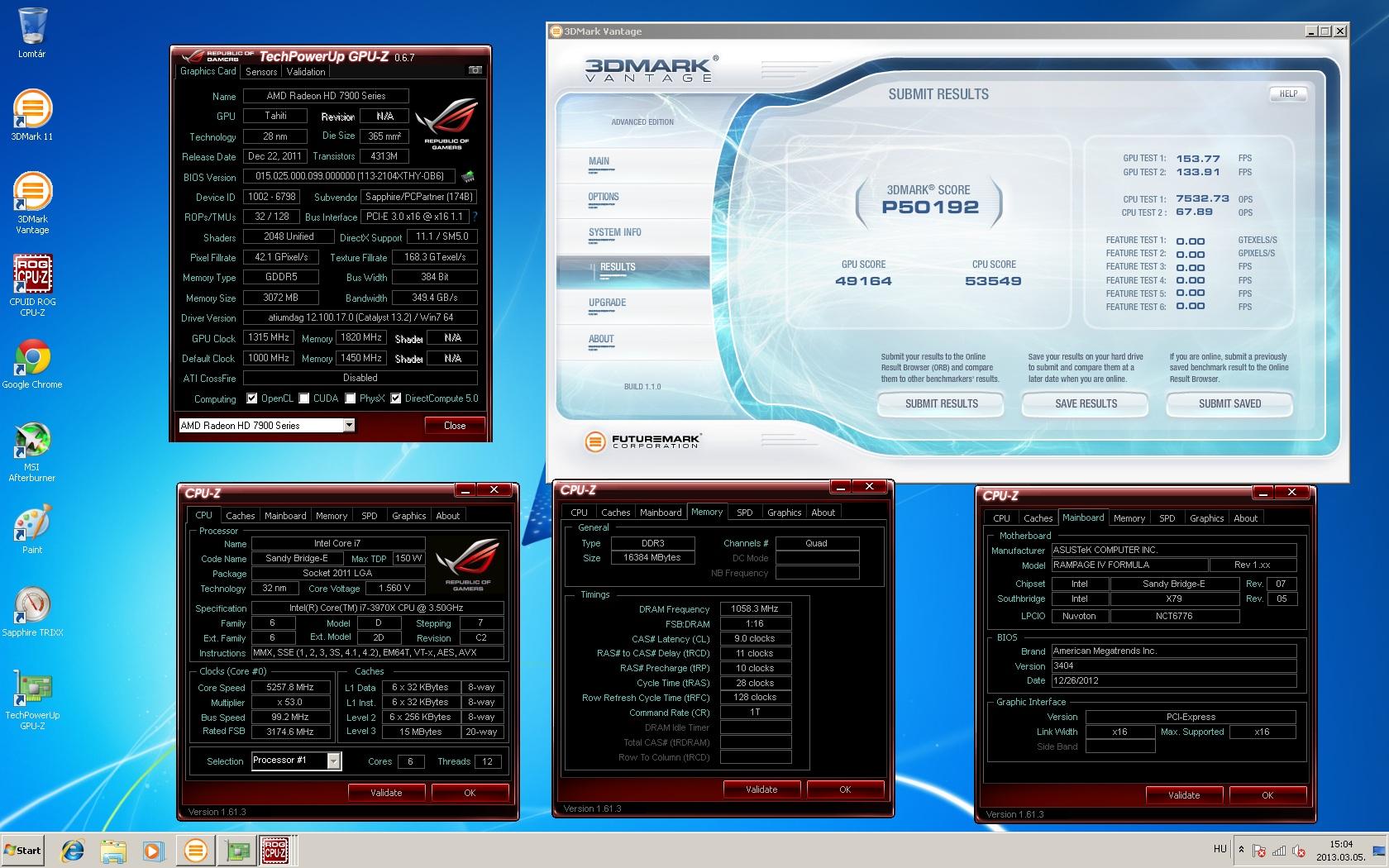This screenshot has height=868, width=1389.
Task: Open the Graphics tab in the CPU-Z Motherboard window
Action: (1206, 518)
